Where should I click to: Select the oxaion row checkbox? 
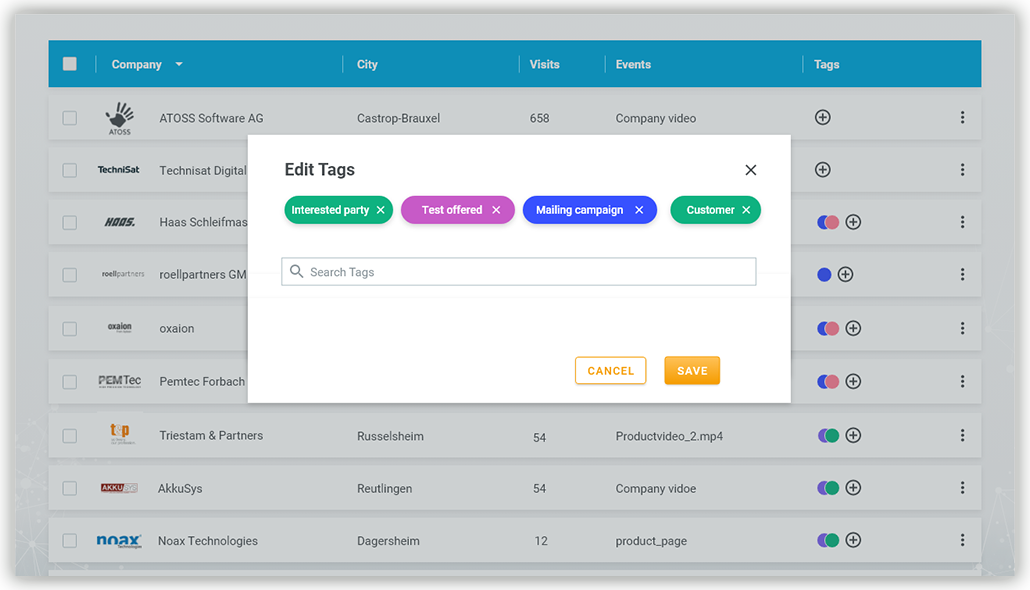[70, 328]
